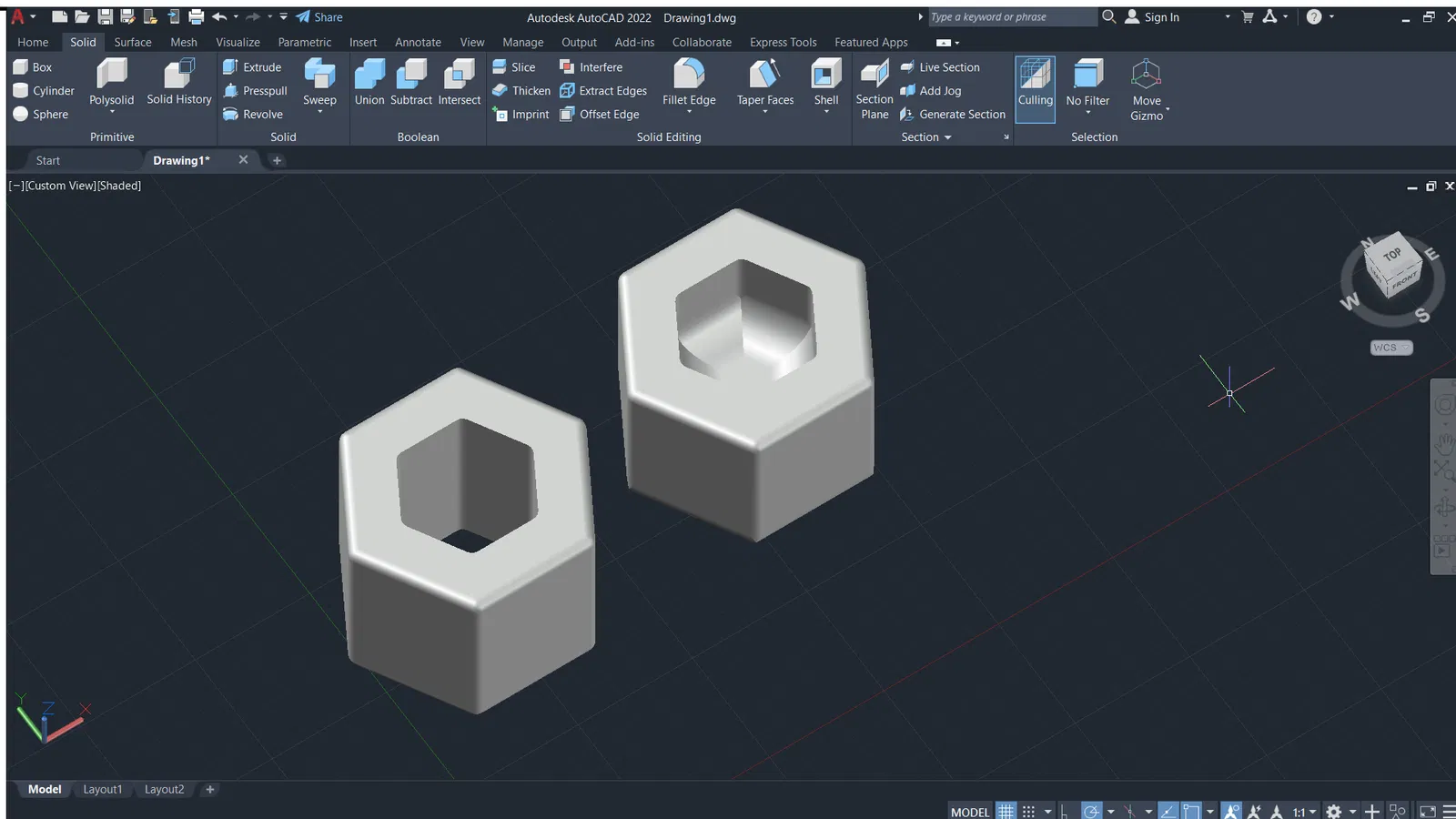1456x819 pixels.
Task: Run the Revolve command
Action: 253,115
